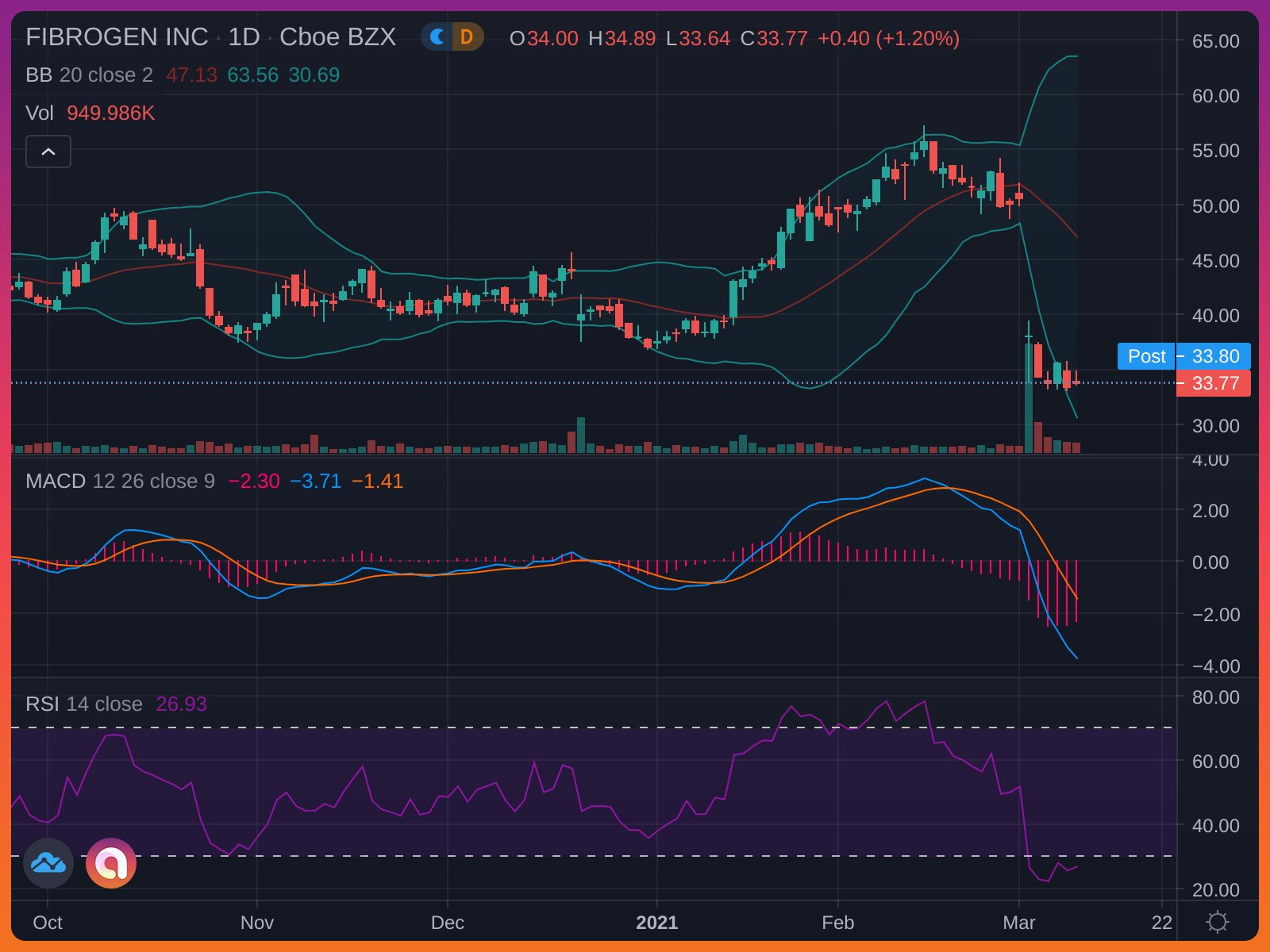Select the MACD 12 26 close 9 legend
The height and width of the screenshot is (952, 1270).
click(x=120, y=482)
